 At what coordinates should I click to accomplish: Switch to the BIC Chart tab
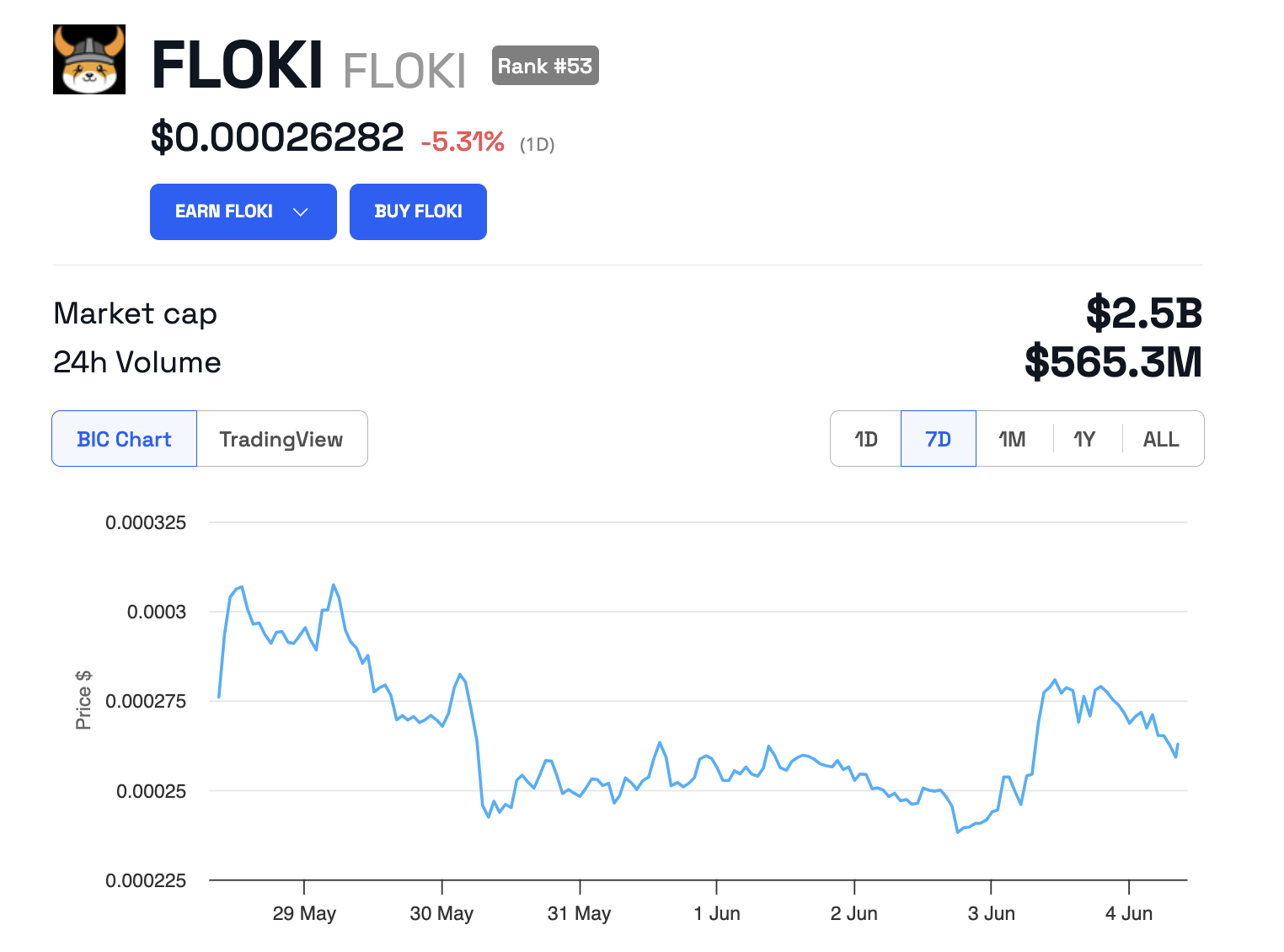[124, 439]
